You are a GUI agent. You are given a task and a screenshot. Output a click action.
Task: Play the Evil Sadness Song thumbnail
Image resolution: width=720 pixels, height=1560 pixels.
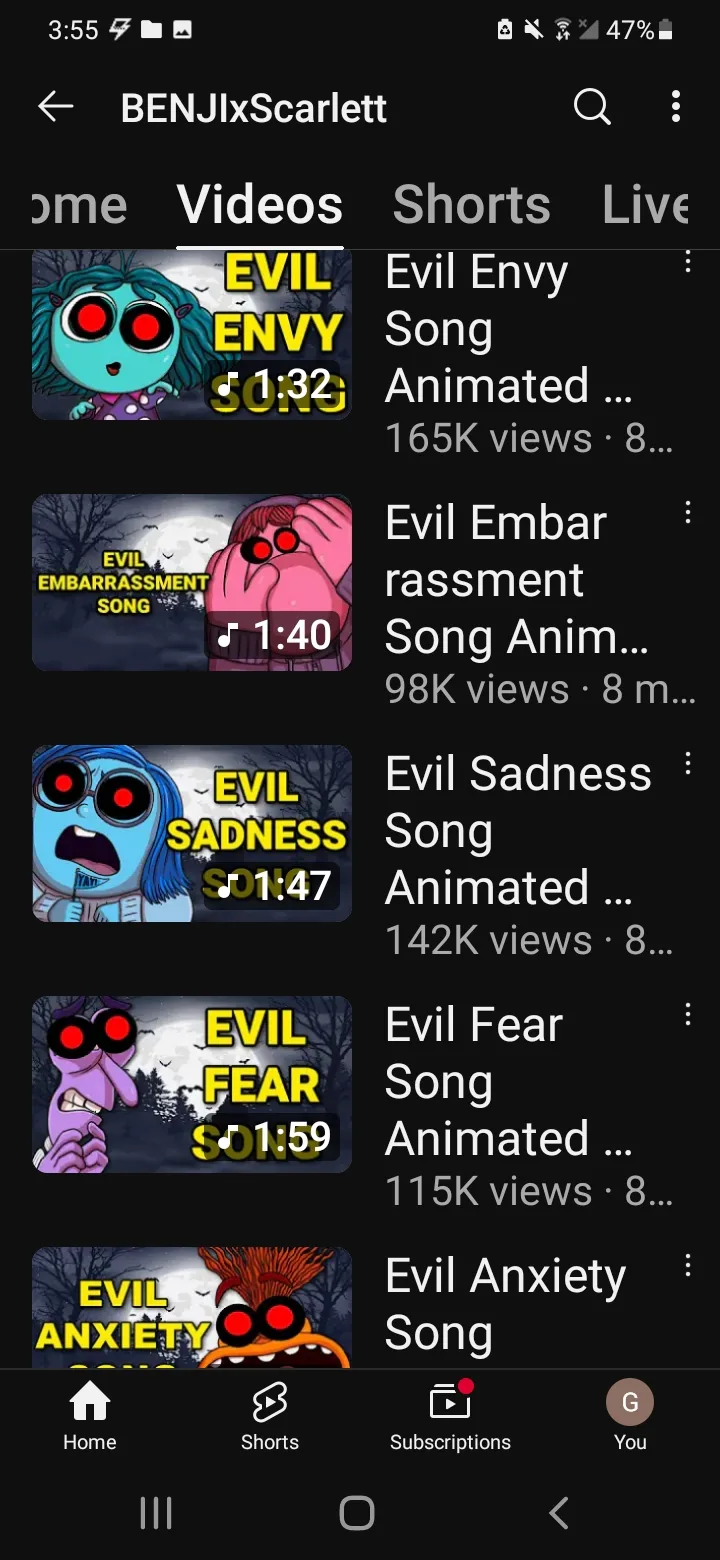(192, 833)
